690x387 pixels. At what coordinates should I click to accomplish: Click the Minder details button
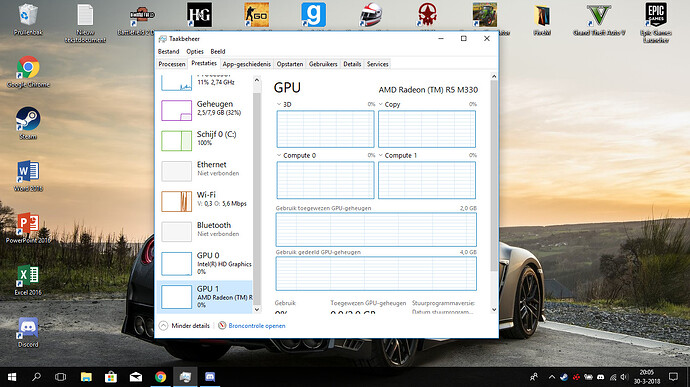(x=185, y=326)
